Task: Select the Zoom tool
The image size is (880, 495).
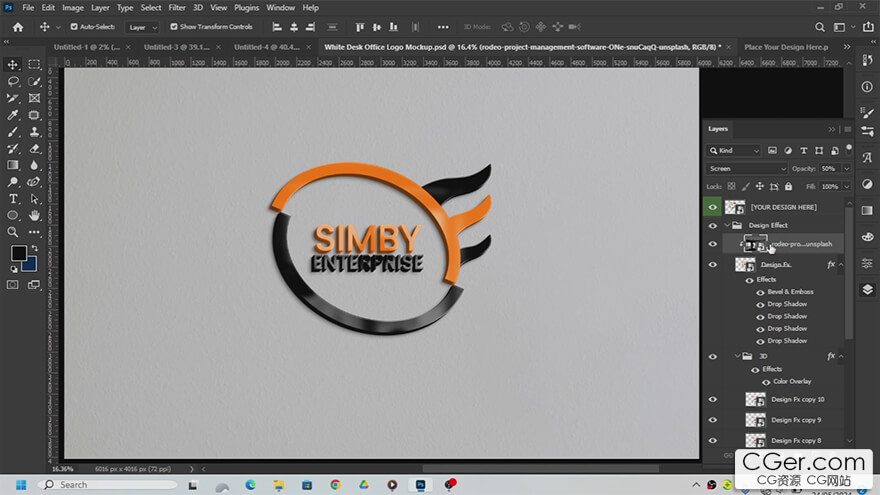Action: [x=12, y=232]
